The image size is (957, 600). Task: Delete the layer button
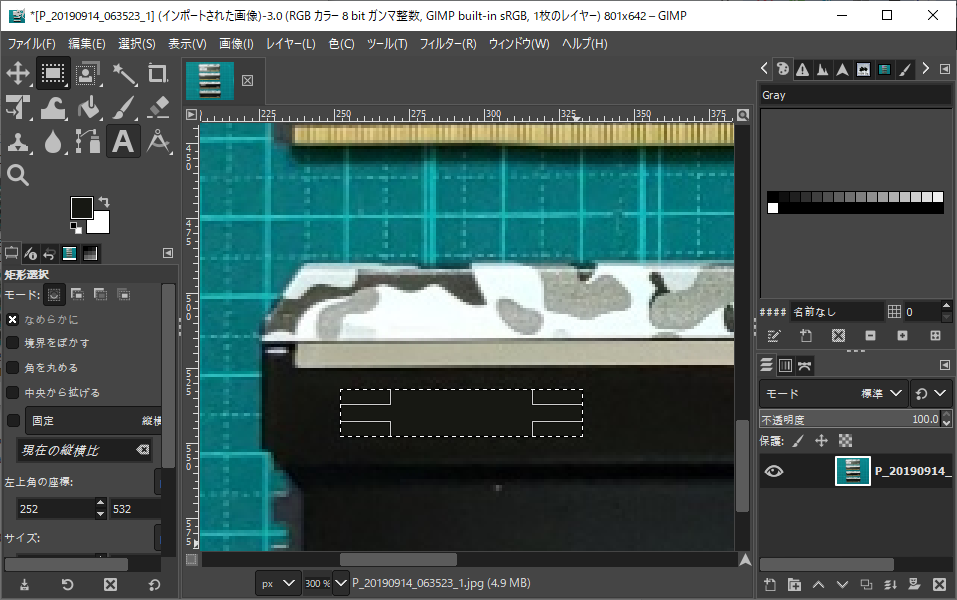tap(939, 585)
